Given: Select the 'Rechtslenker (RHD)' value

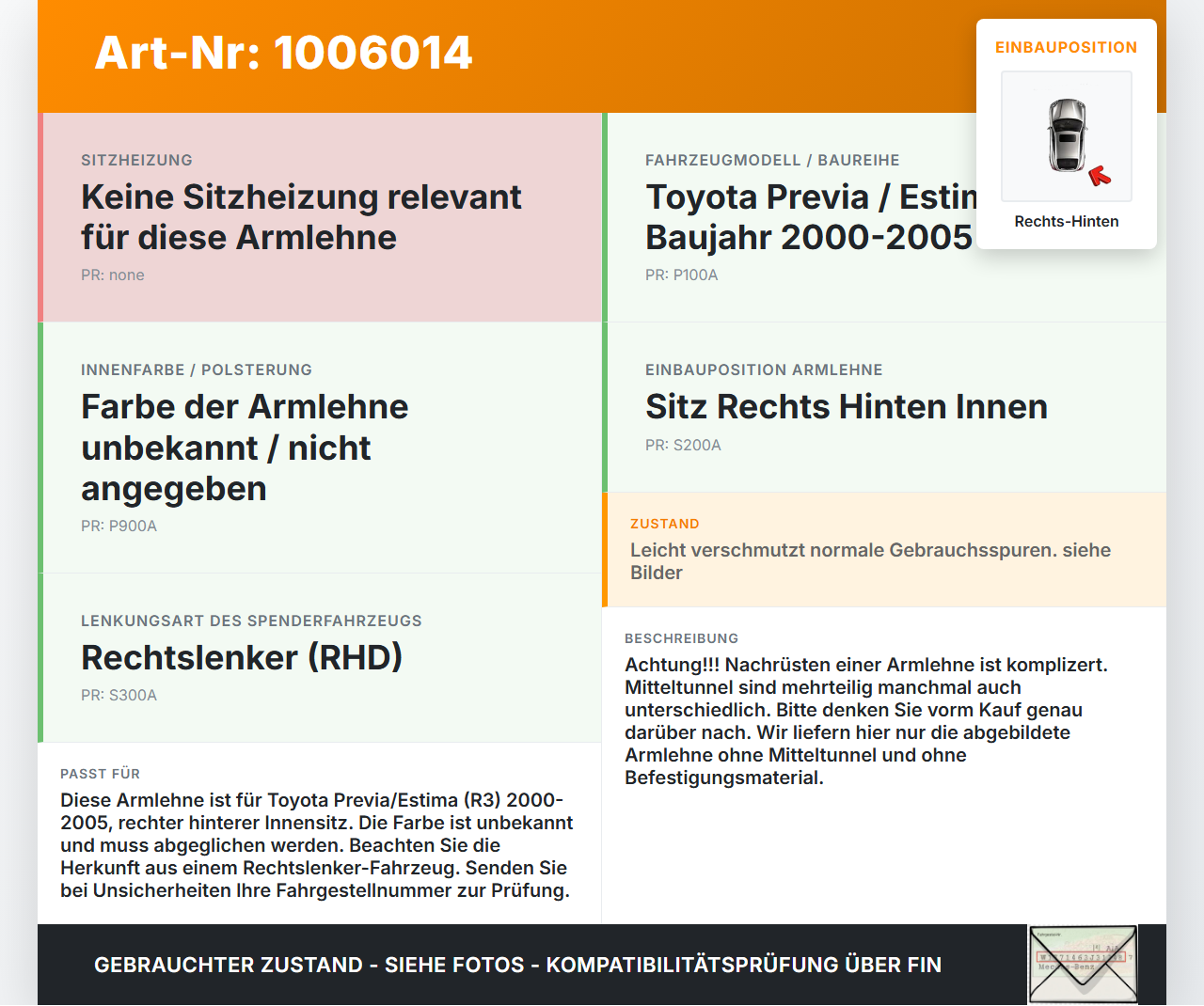Looking at the screenshot, I should pyautogui.click(x=242, y=658).
